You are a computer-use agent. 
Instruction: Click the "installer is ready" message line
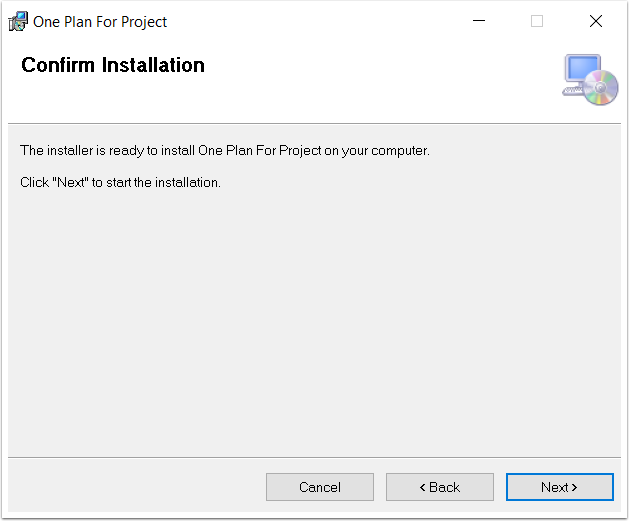225,150
